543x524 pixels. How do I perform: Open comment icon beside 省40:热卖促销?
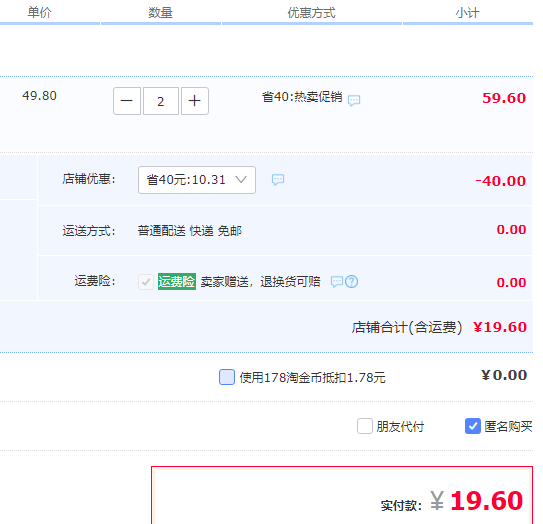coord(354,100)
